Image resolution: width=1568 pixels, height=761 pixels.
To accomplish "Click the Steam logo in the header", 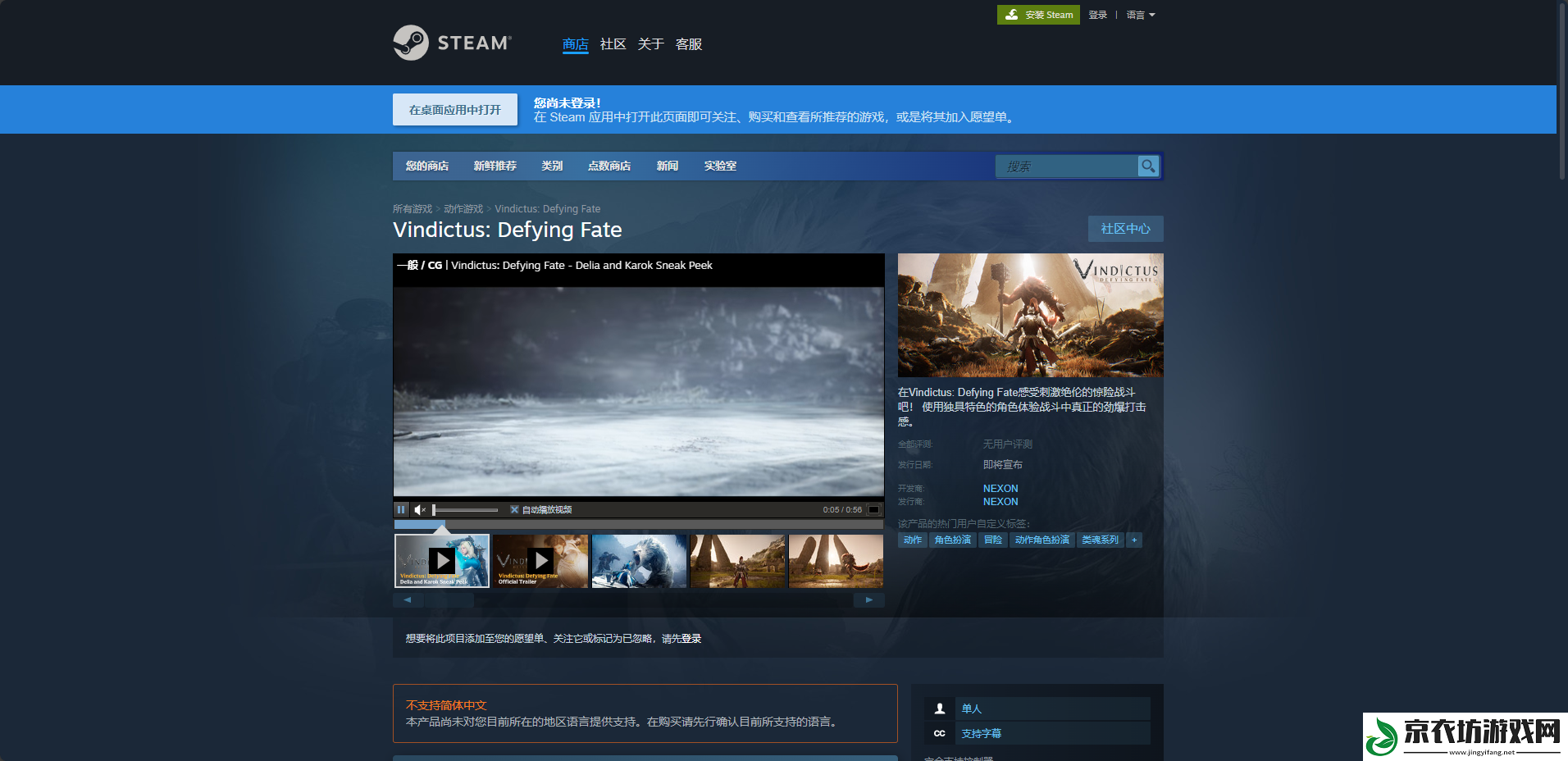I will pos(452,43).
